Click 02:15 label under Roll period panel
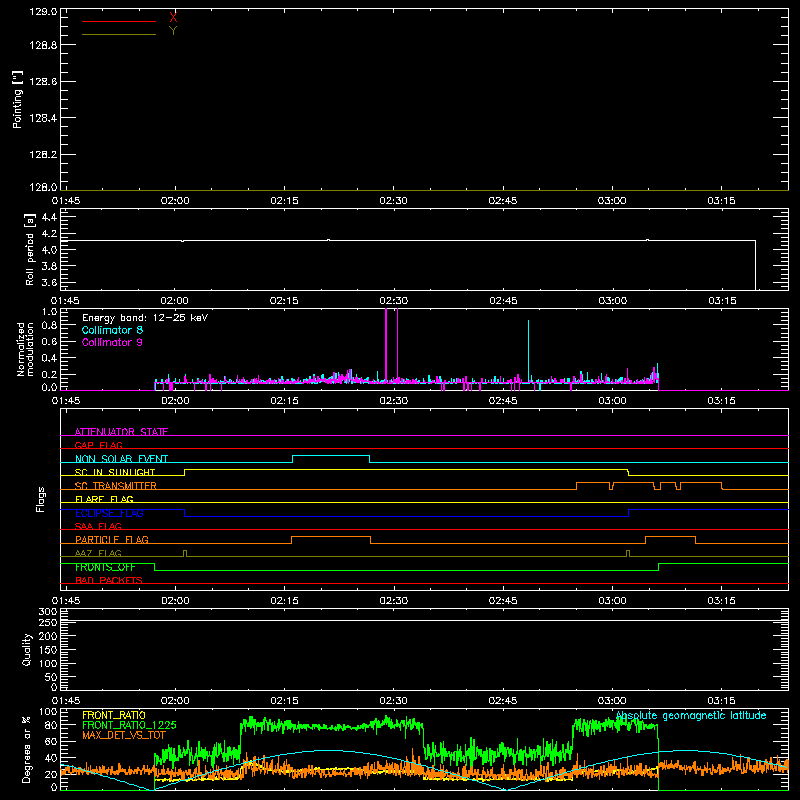The image size is (800, 800). pos(284,301)
